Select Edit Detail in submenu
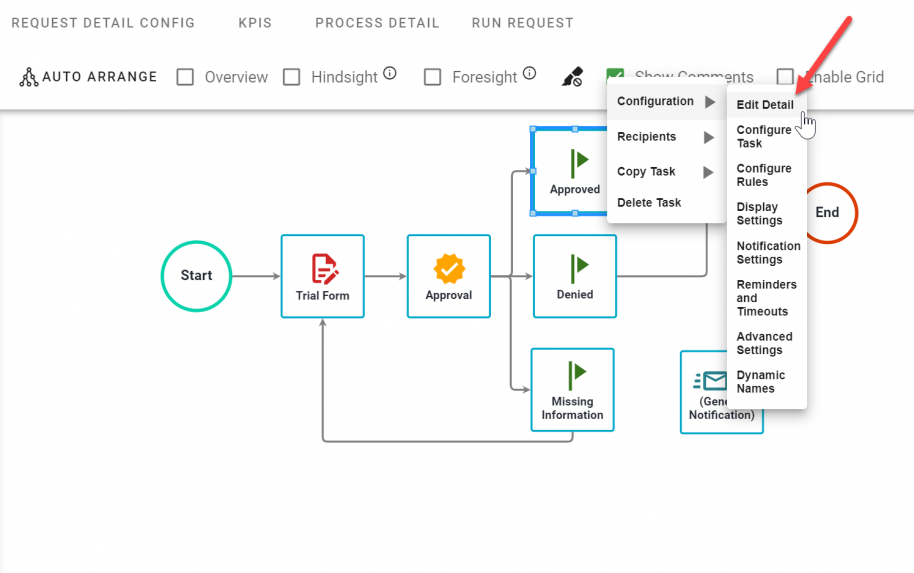 click(x=765, y=105)
